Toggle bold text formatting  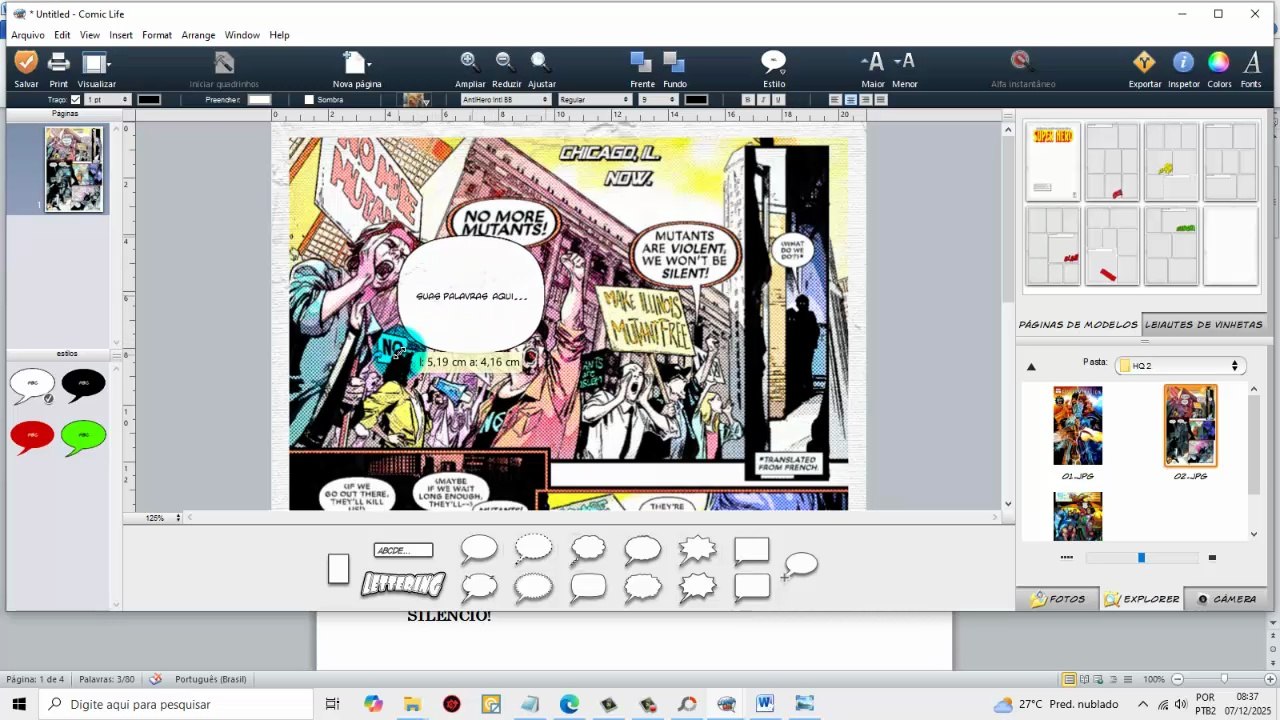(747, 100)
